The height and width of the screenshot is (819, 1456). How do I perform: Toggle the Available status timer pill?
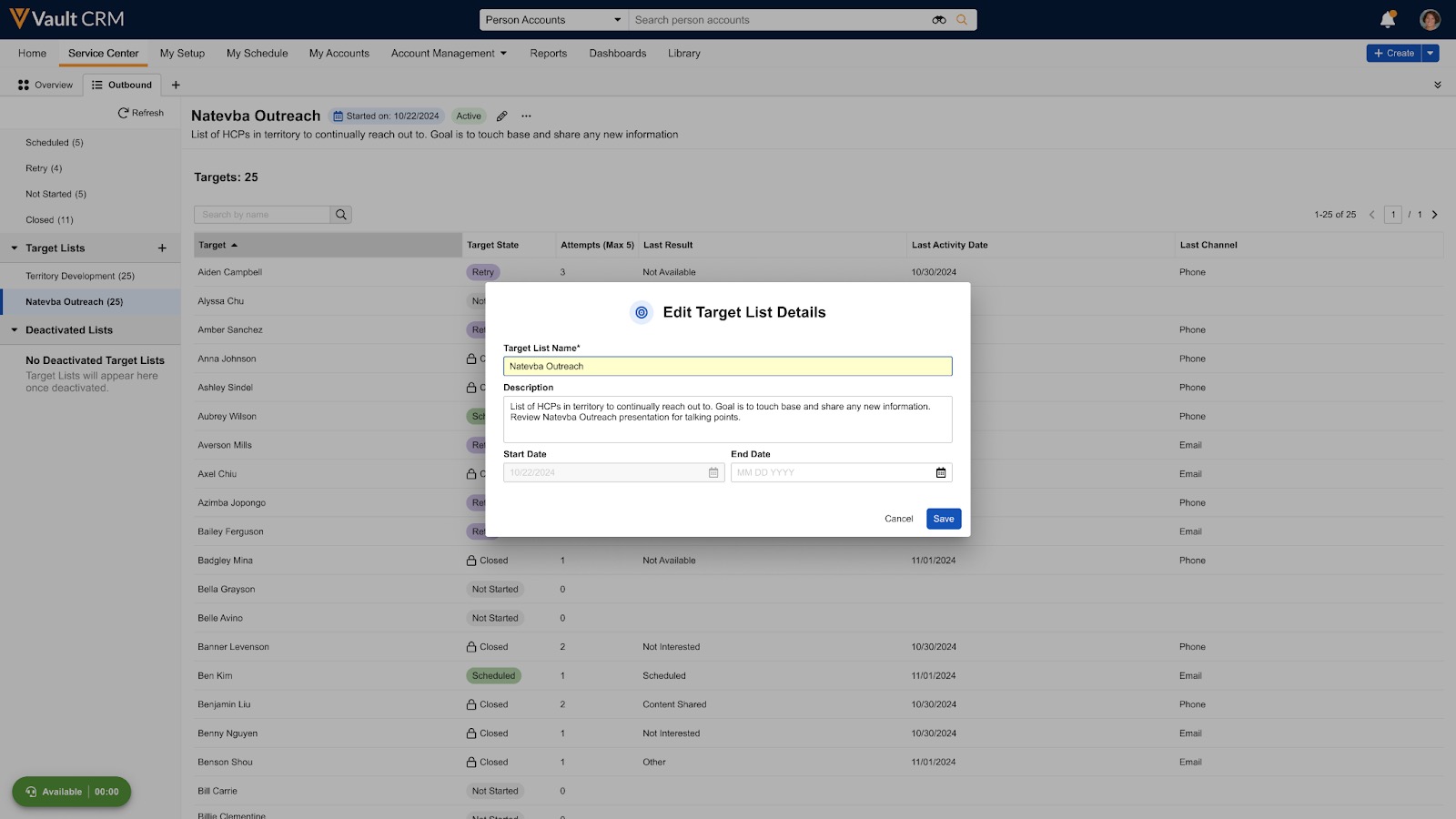[71, 792]
